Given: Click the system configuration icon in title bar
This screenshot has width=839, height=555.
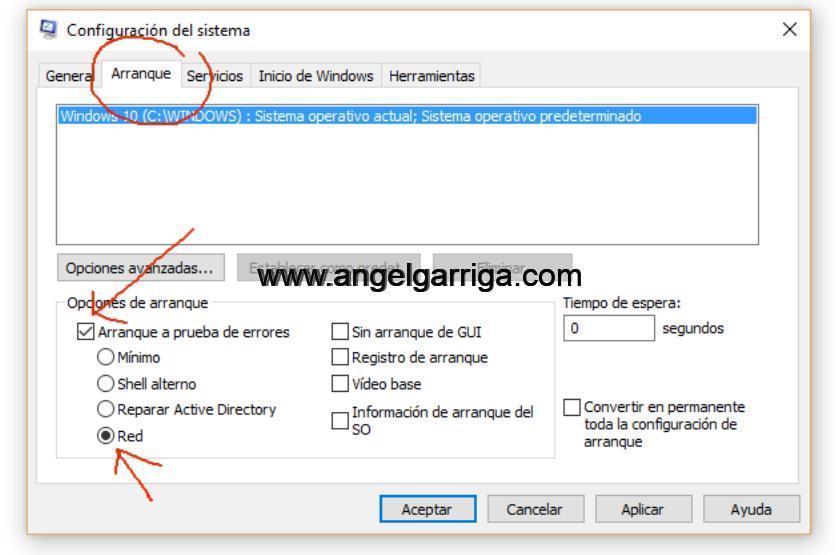Looking at the screenshot, I should [48, 28].
